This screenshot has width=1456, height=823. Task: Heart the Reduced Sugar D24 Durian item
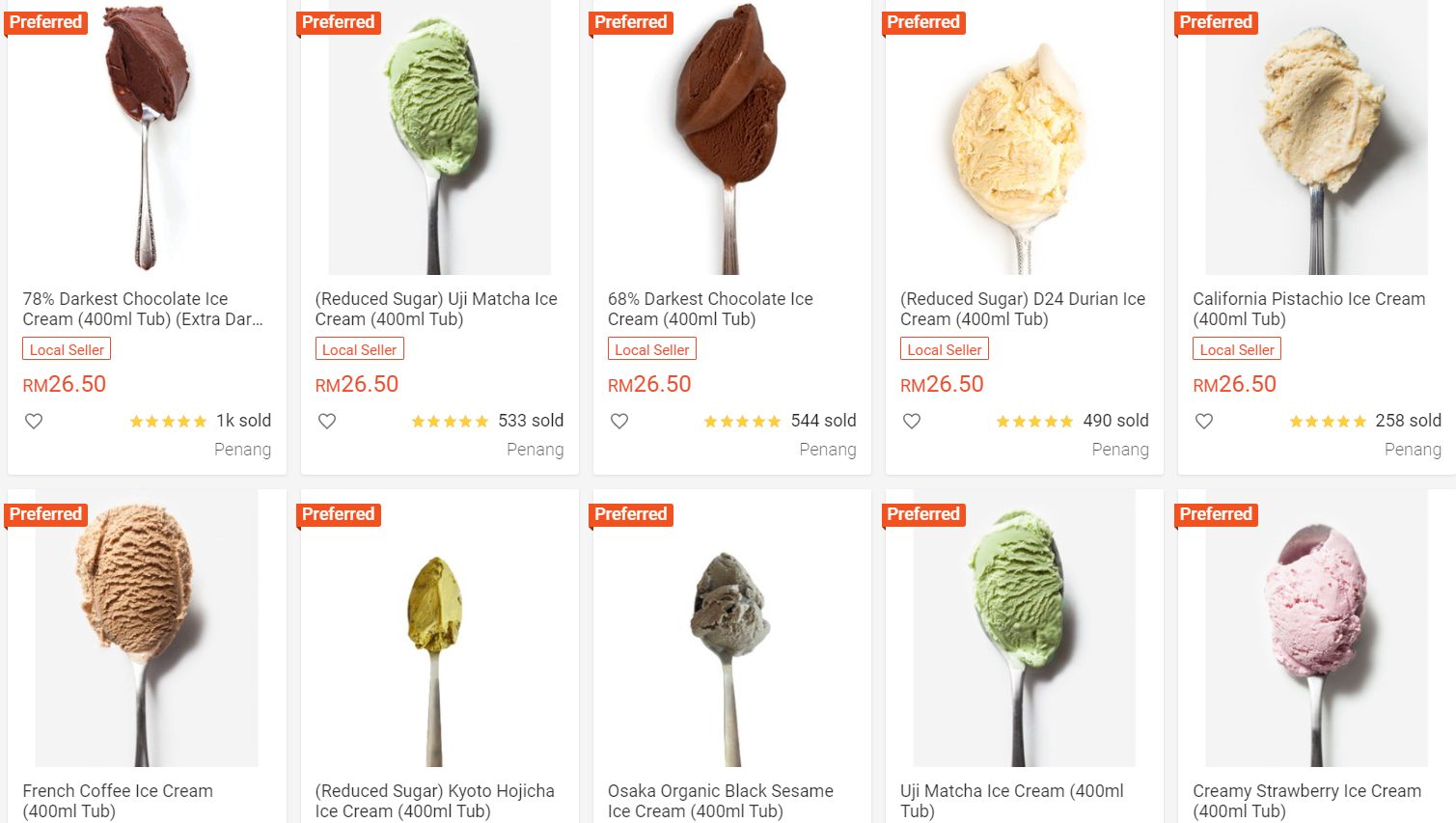tap(912, 422)
